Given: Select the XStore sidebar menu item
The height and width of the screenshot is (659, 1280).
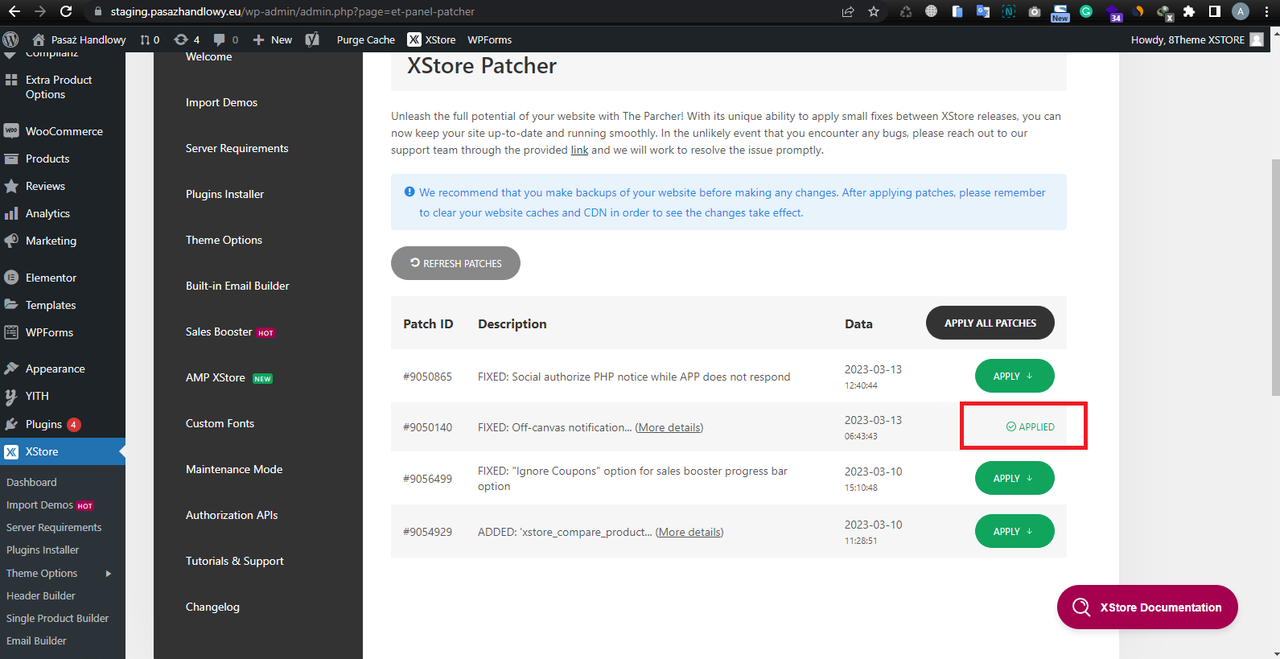Looking at the screenshot, I should pyautogui.click(x=62, y=452).
